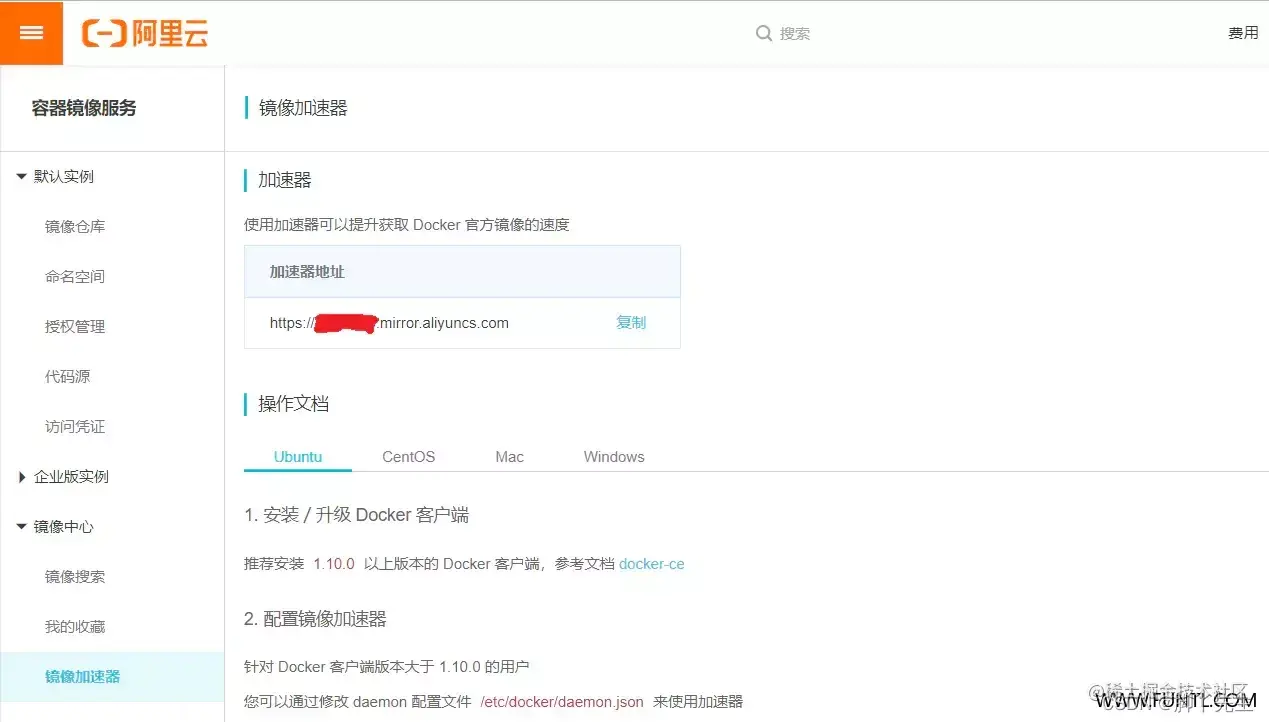The image size is (1269, 722).
Task: Open 我的收藏 in the sidebar
Action: [x=74, y=626]
